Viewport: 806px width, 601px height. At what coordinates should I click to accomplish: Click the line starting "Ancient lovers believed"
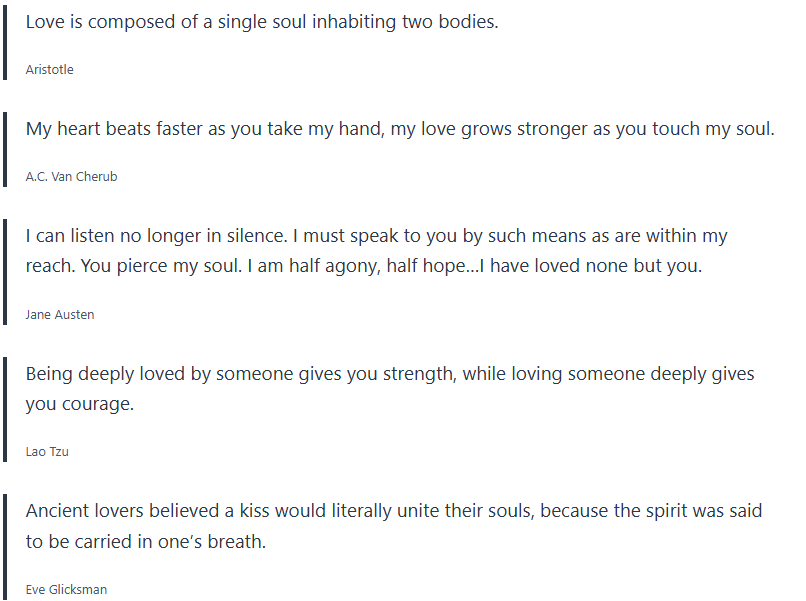pyautogui.click(x=394, y=511)
